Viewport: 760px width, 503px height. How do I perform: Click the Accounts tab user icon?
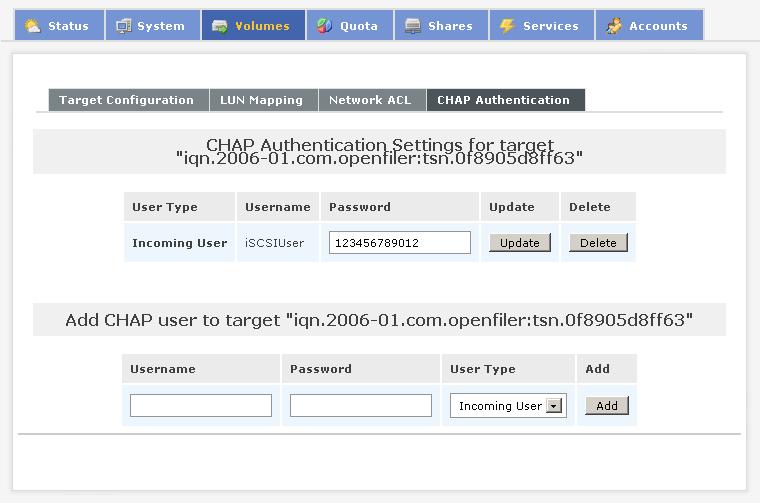click(x=613, y=26)
